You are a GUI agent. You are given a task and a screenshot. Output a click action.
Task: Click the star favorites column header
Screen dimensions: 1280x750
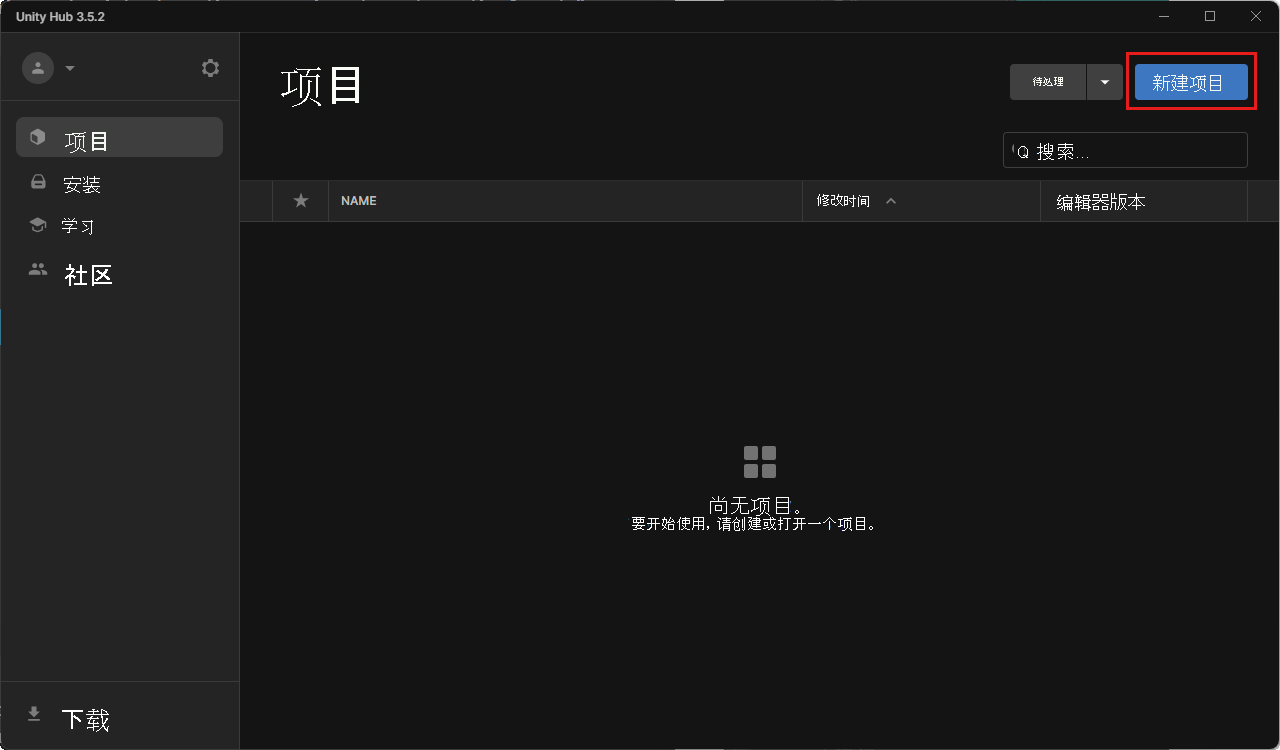pos(301,201)
